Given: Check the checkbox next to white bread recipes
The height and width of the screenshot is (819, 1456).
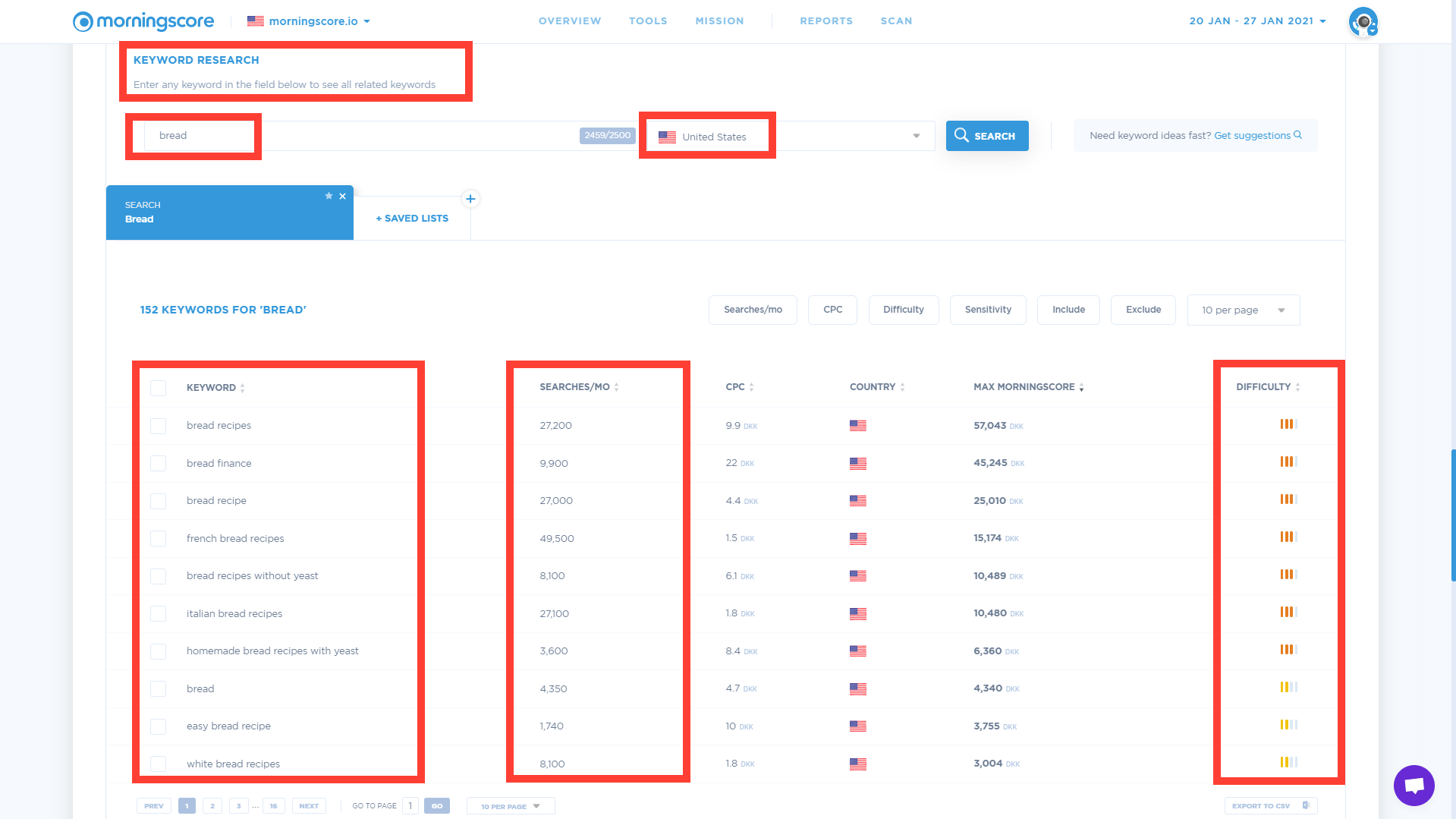Looking at the screenshot, I should [x=159, y=764].
